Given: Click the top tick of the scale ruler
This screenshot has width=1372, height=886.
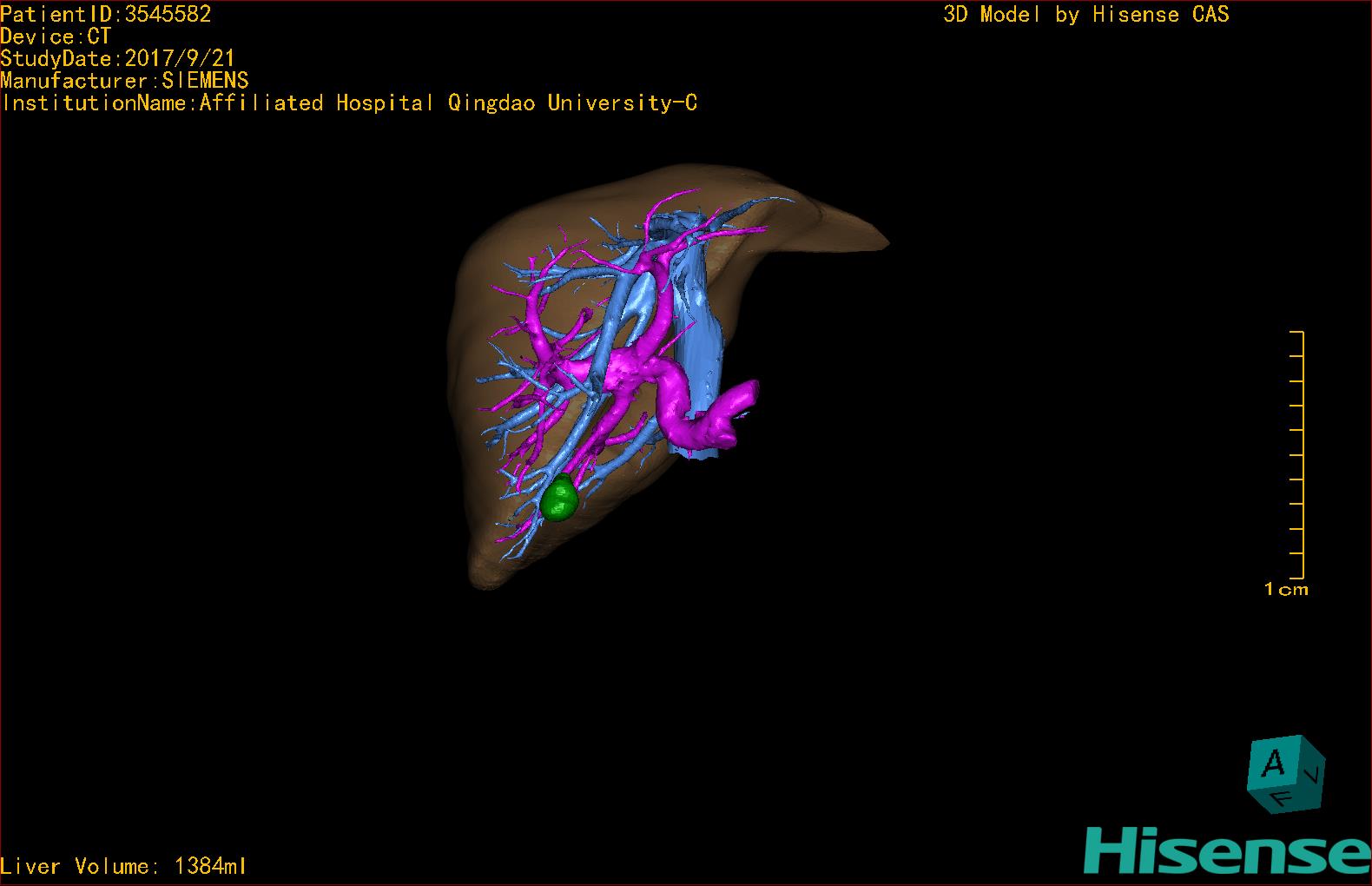Looking at the screenshot, I should [1296, 332].
